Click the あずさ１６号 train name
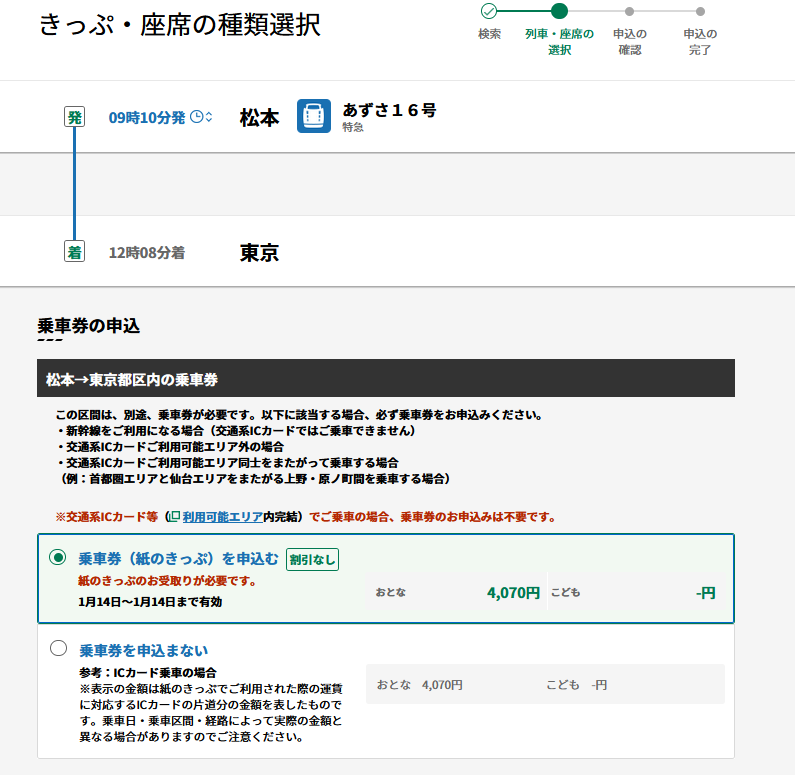 tap(389, 110)
